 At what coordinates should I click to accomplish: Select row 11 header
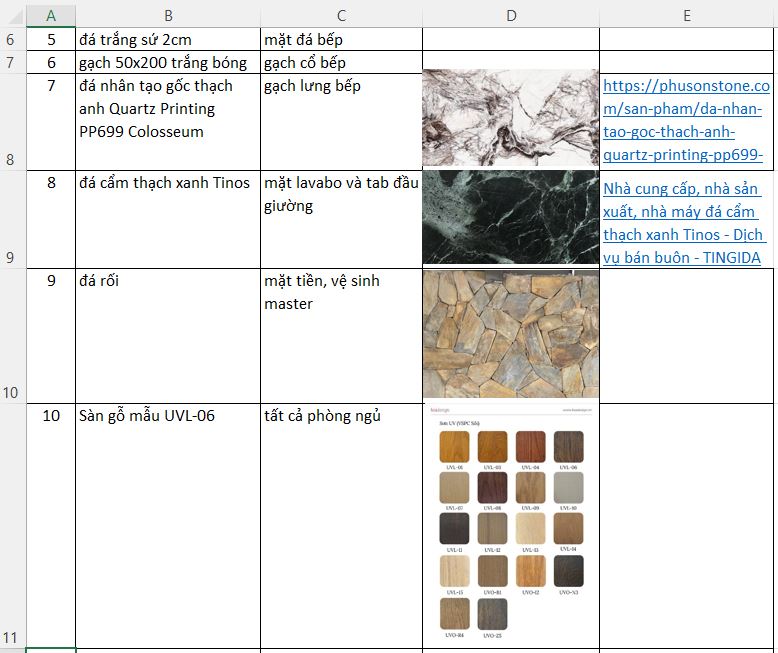point(12,526)
